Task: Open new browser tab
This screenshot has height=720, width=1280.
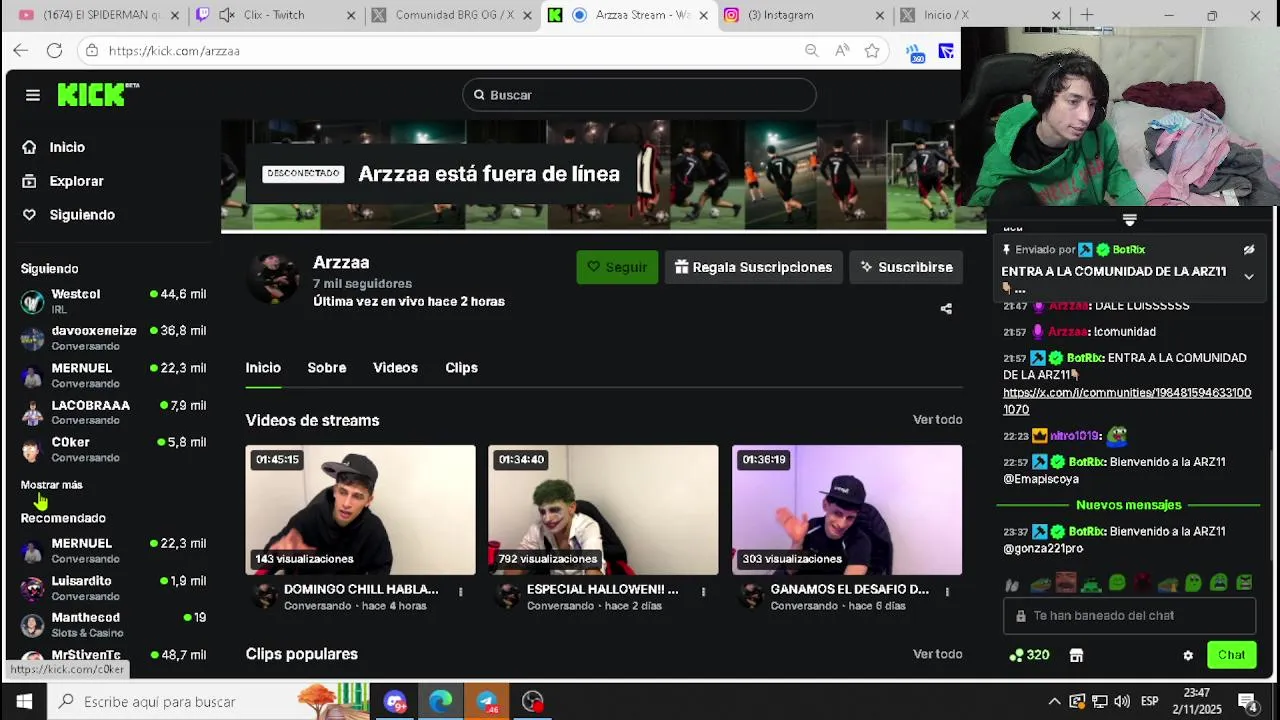Action: coord(1087,15)
